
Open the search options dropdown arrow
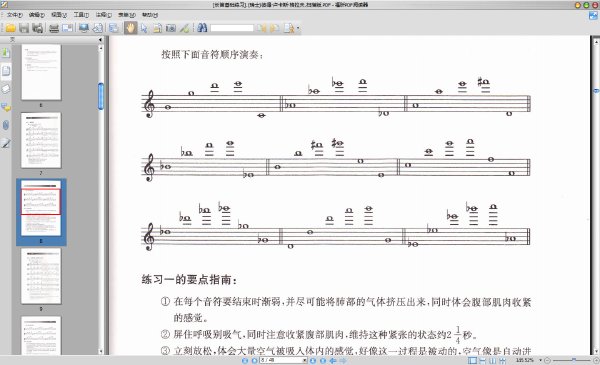(298, 28)
